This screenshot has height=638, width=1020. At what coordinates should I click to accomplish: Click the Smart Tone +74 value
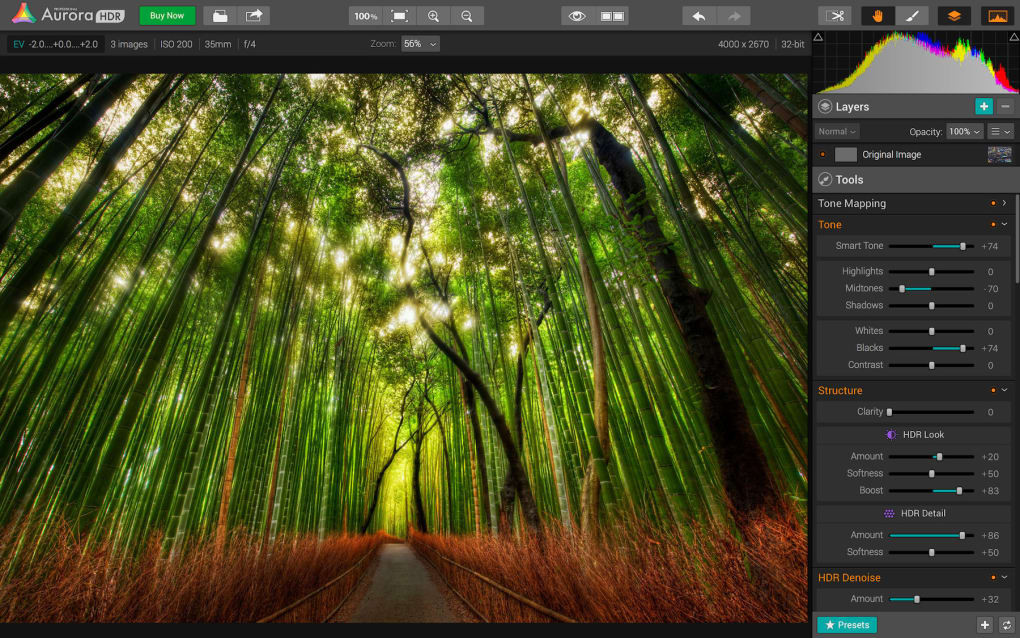[989, 246]
